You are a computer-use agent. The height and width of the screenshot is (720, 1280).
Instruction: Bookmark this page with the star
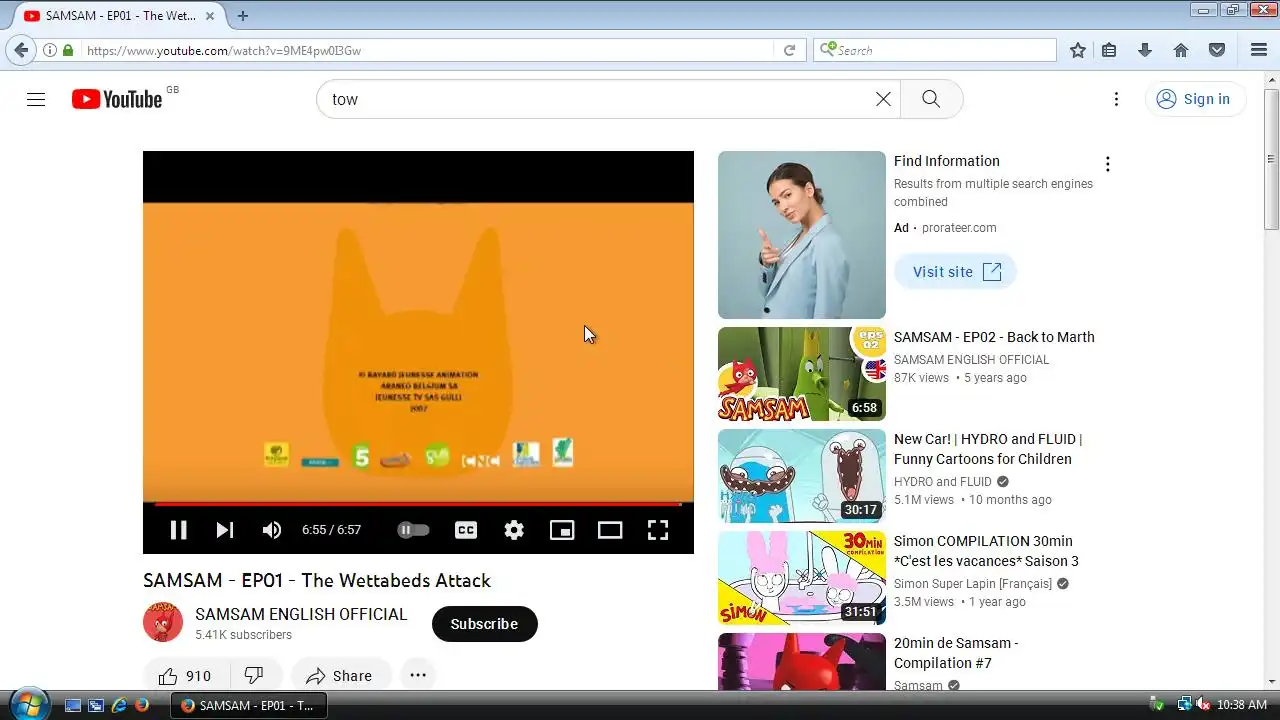pyautogui.click(x=1078, y=50)
